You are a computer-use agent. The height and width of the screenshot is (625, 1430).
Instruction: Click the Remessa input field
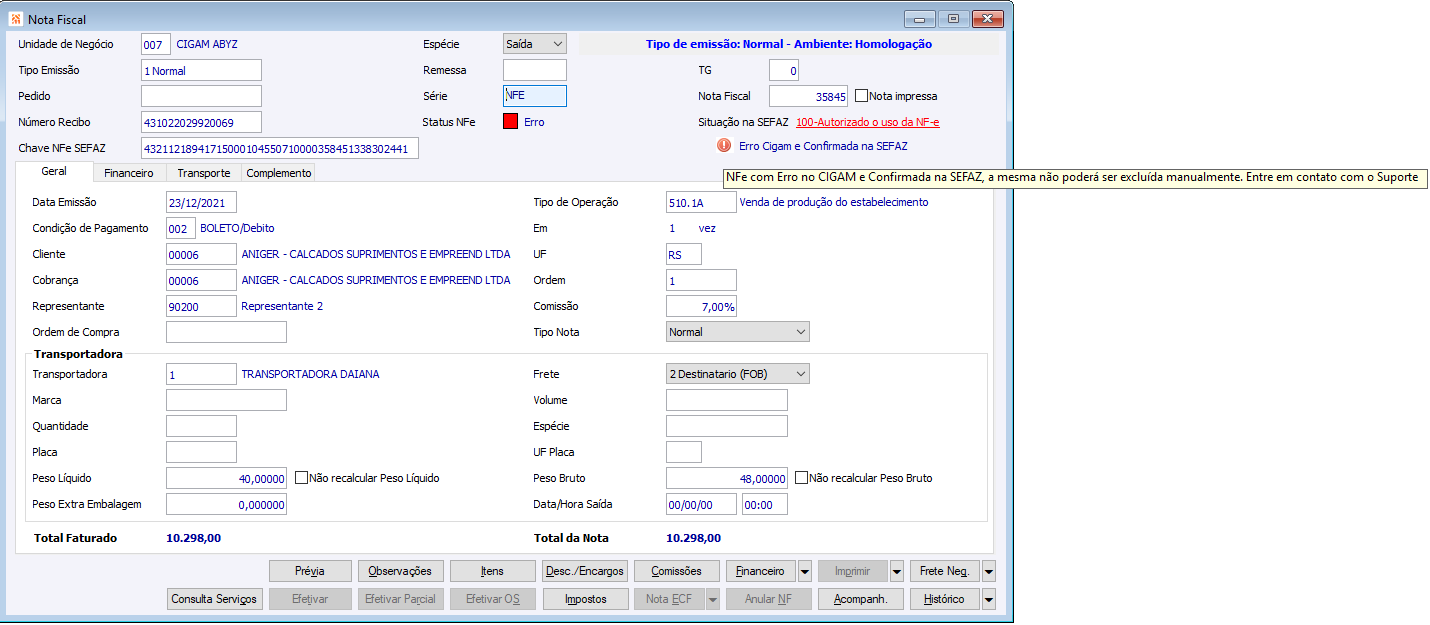click(x=535, y=70)
